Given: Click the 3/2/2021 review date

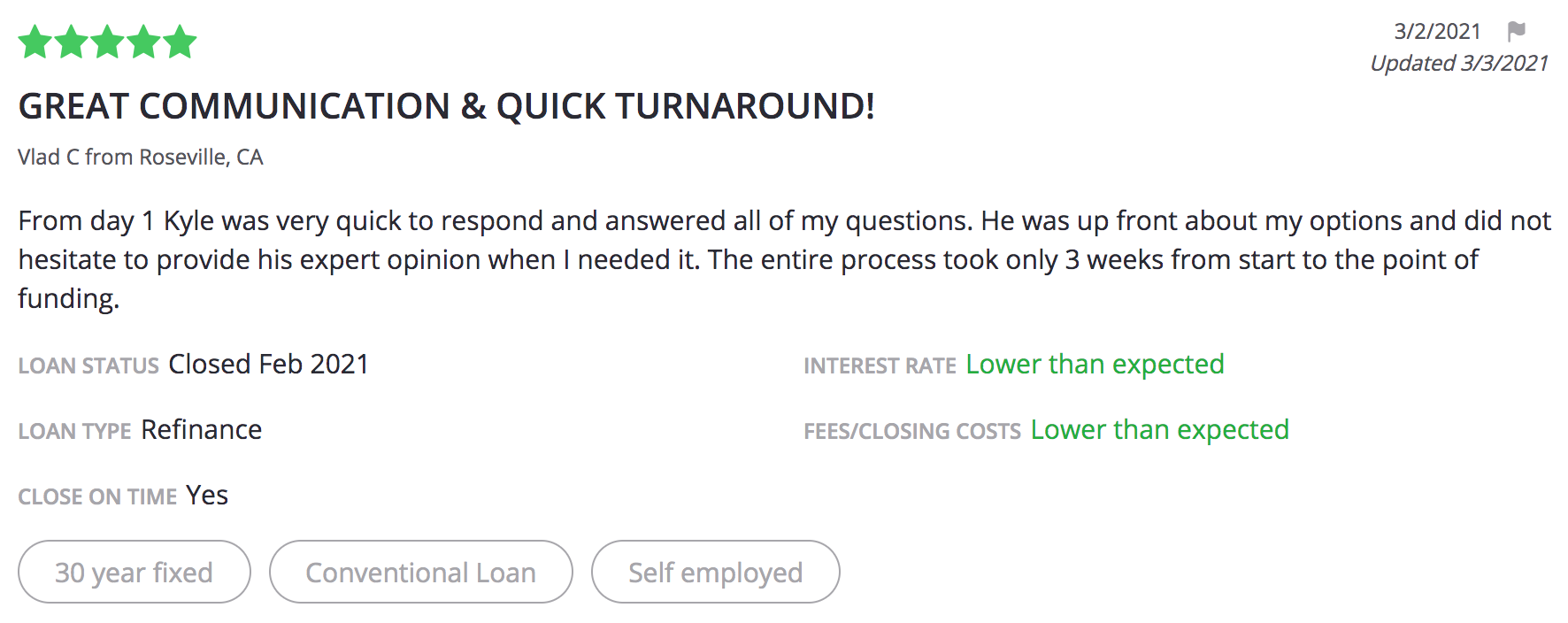Looking at the screenshot, I should pos(1437,32).
